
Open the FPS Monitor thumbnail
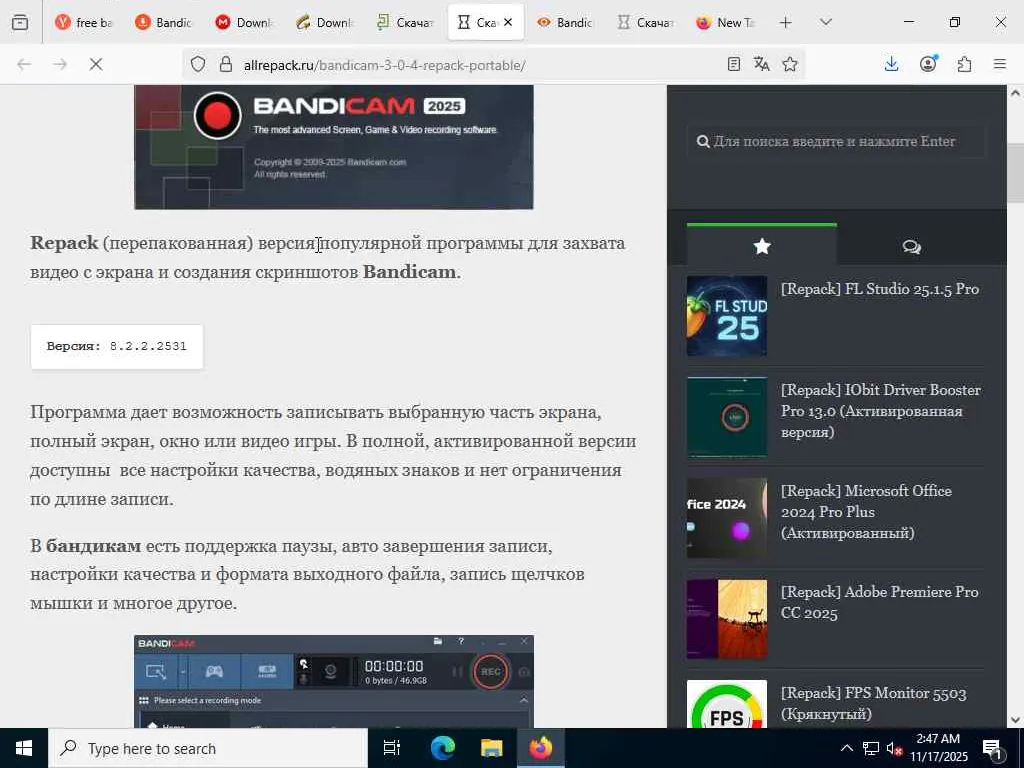tap(727, 704)
